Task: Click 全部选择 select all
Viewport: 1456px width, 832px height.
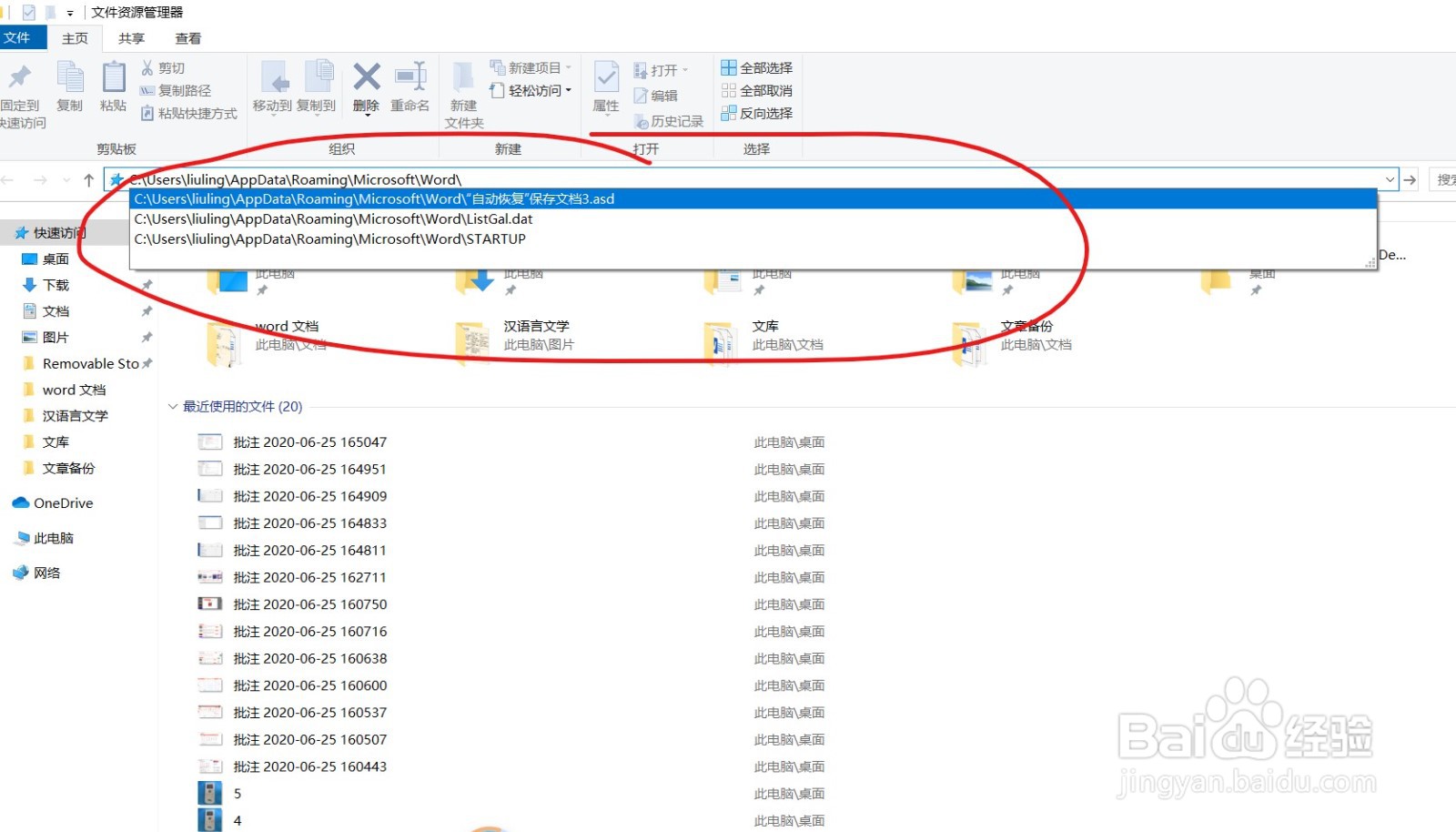Action: (x=757, y=67)
